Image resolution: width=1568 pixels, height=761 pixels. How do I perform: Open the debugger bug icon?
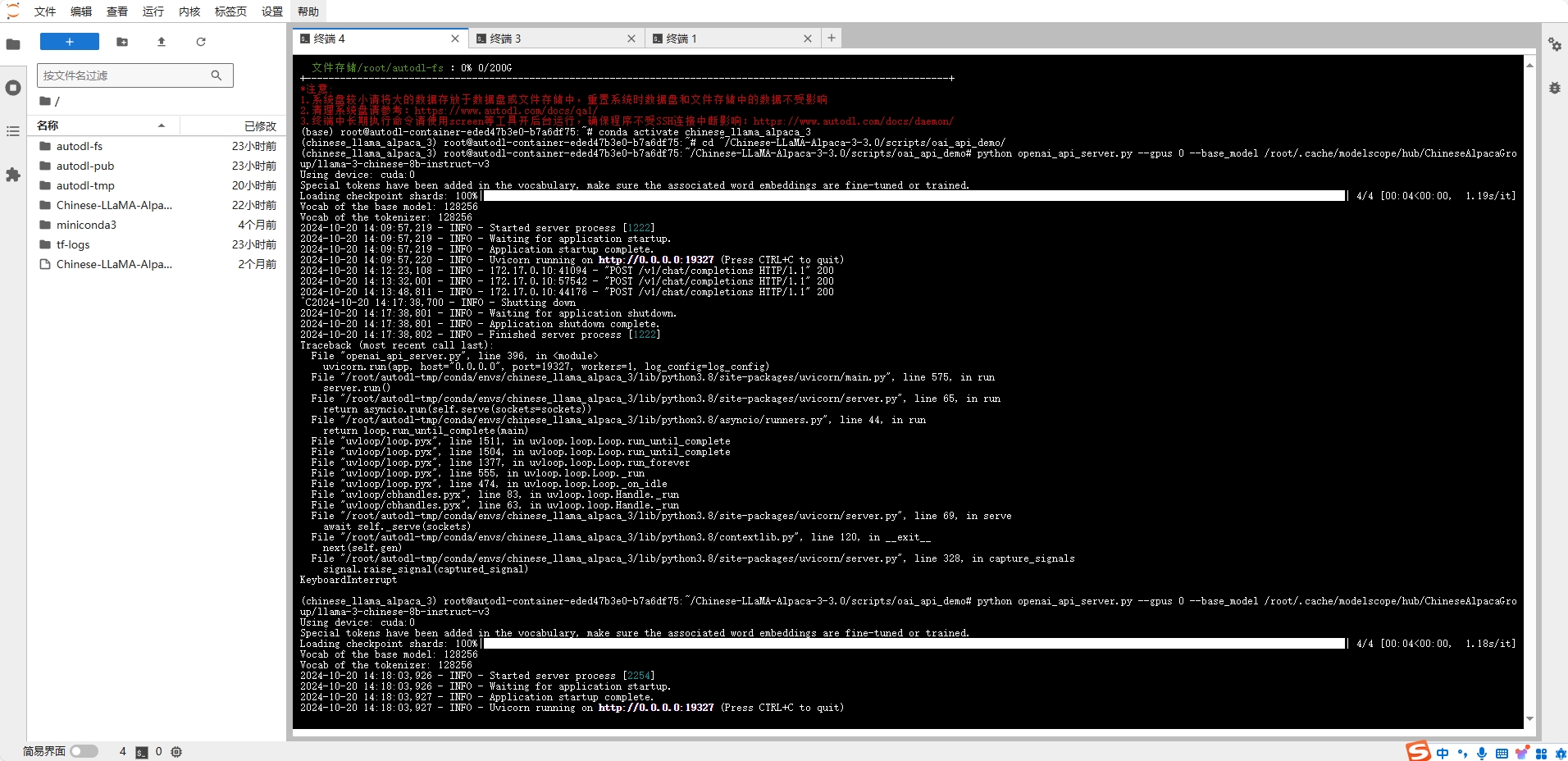point(1554,88)
